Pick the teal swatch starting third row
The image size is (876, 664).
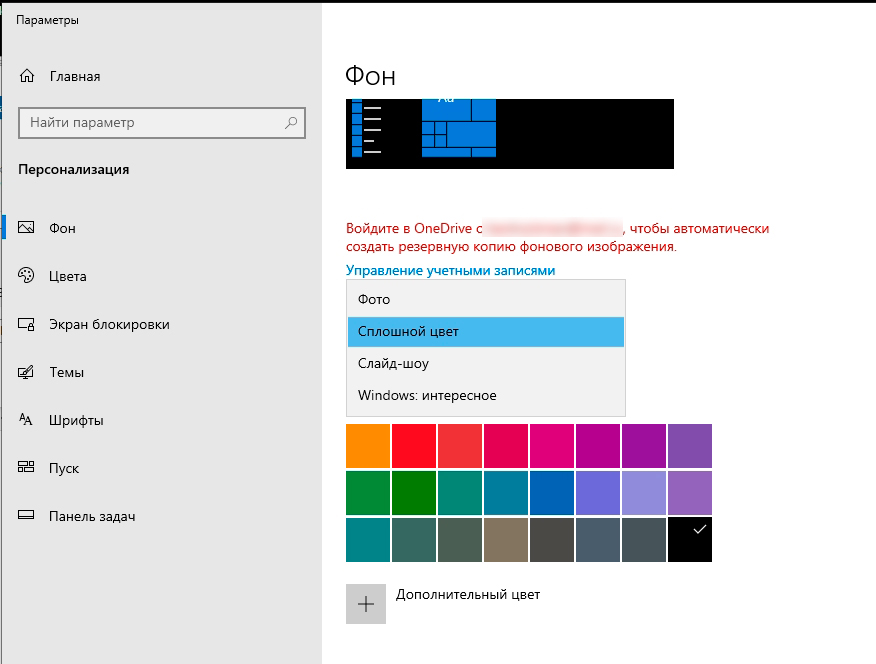point(368,539)
